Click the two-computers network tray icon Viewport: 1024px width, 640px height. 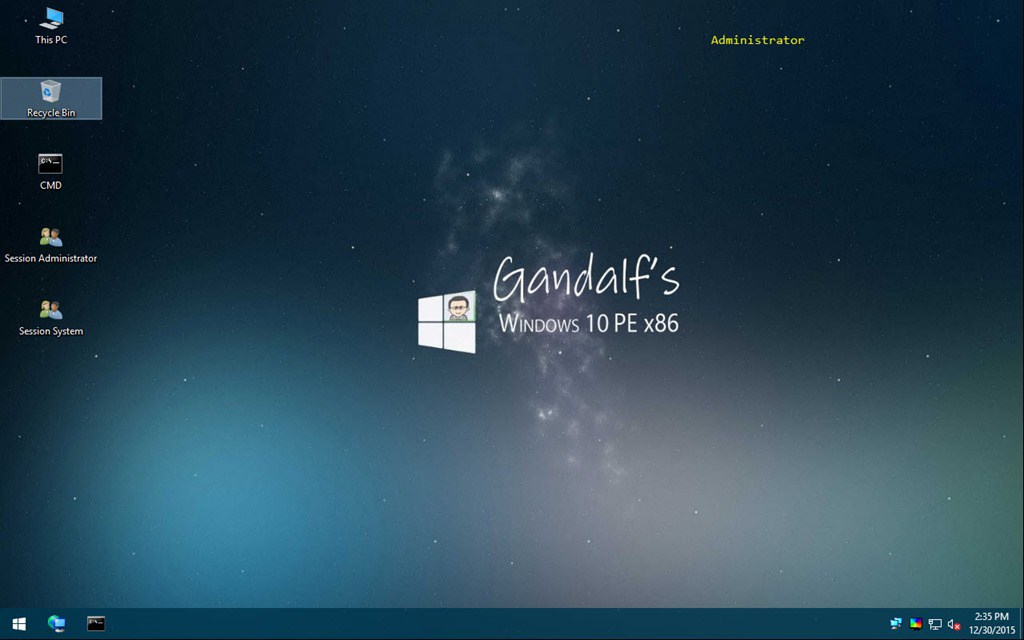point(896,624)
